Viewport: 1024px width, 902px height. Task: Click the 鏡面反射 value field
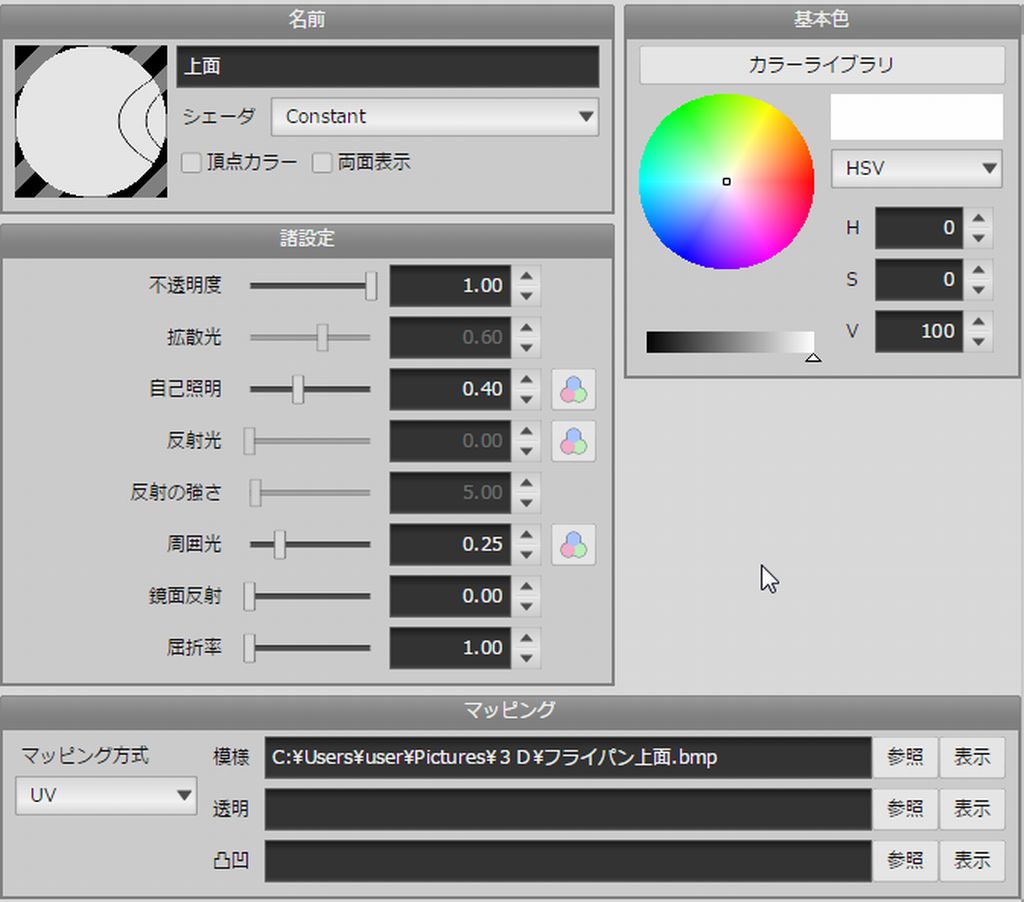pos(451,596)
